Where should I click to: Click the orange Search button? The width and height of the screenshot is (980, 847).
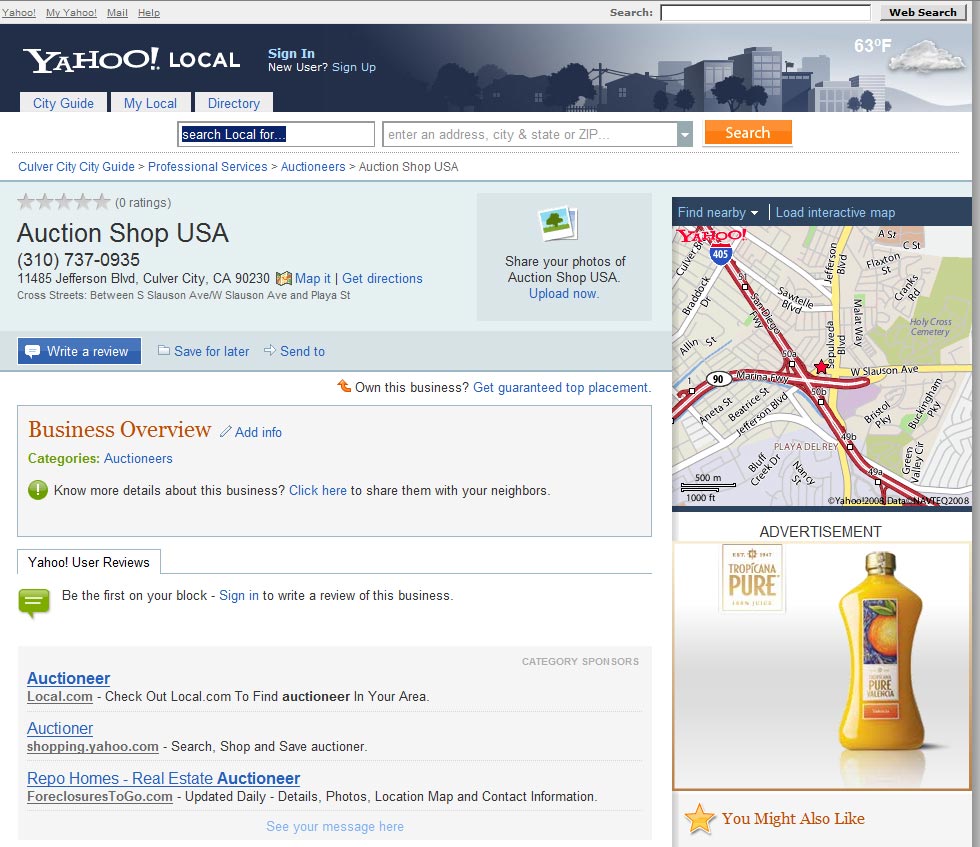tap(748, 133)
